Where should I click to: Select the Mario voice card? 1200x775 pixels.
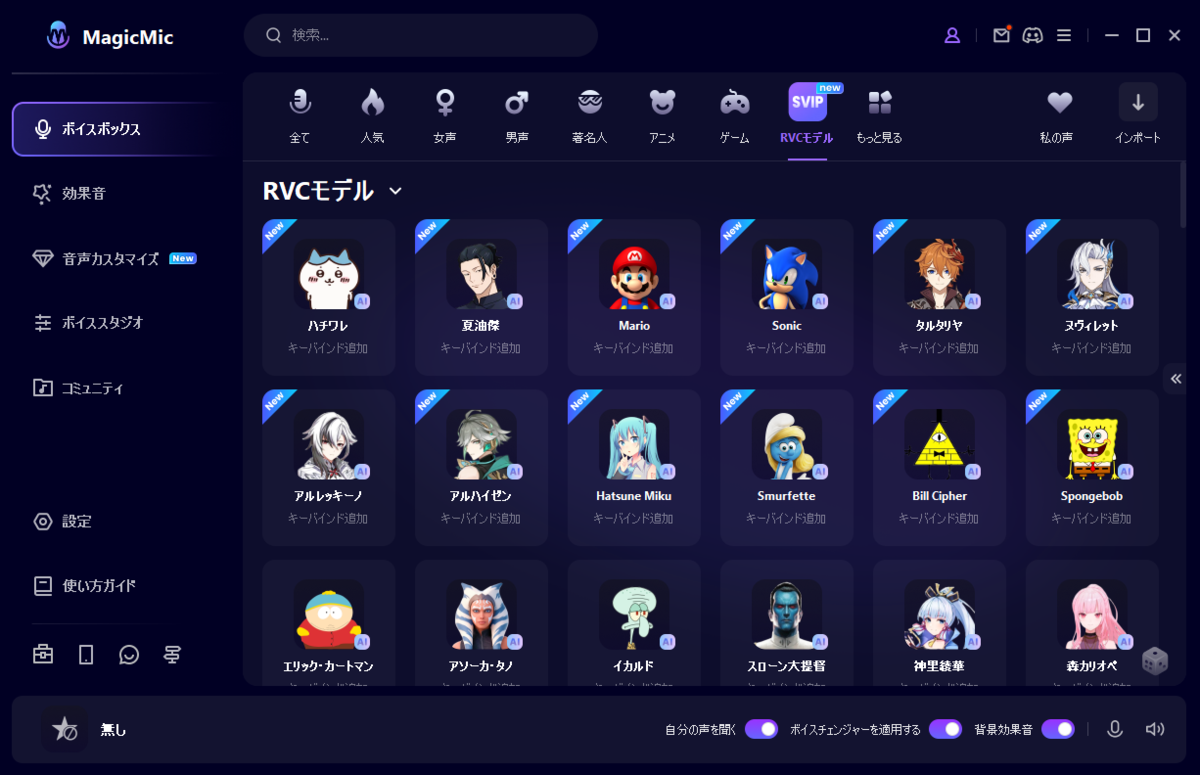634,298
